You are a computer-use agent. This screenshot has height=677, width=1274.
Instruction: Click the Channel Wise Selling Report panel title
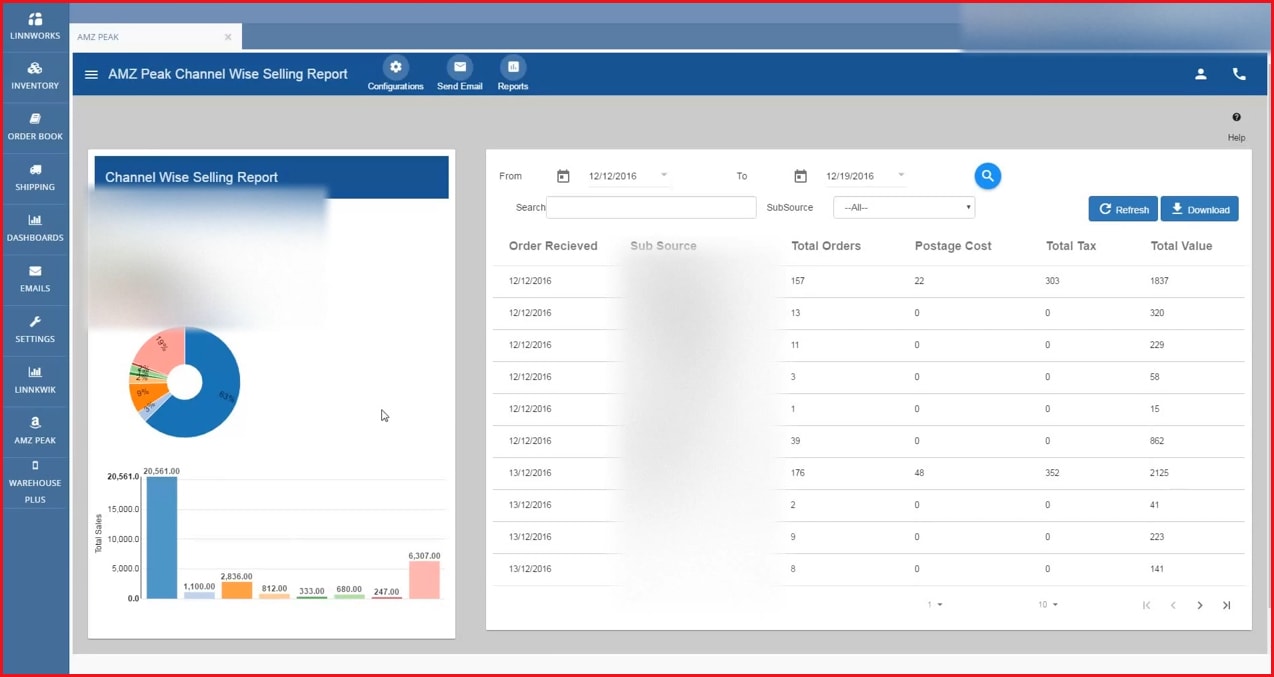pyautogui.click(x=192, y=177)
